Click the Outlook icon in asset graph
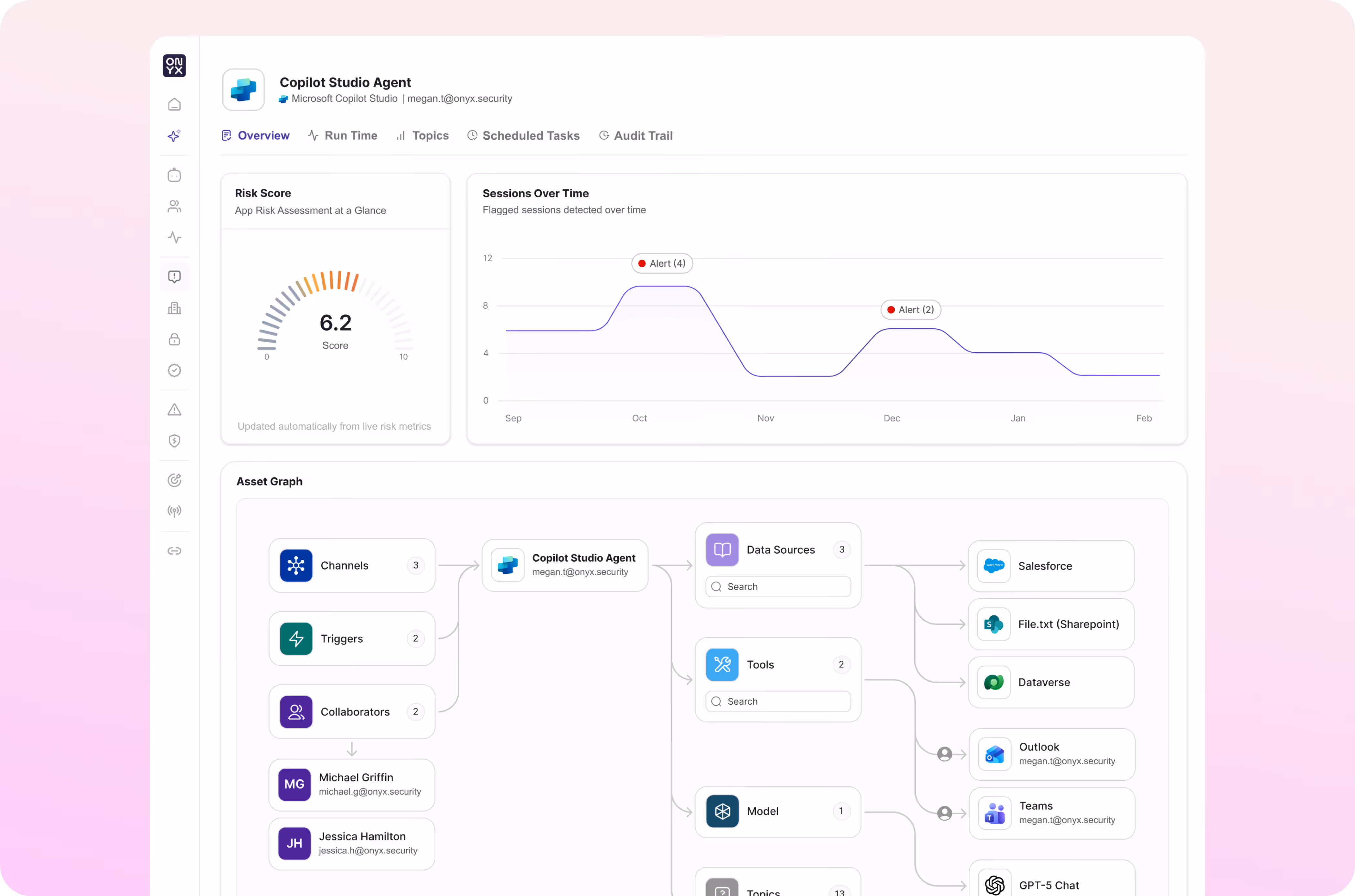The image size is (1355, 896). pos(995,754)
